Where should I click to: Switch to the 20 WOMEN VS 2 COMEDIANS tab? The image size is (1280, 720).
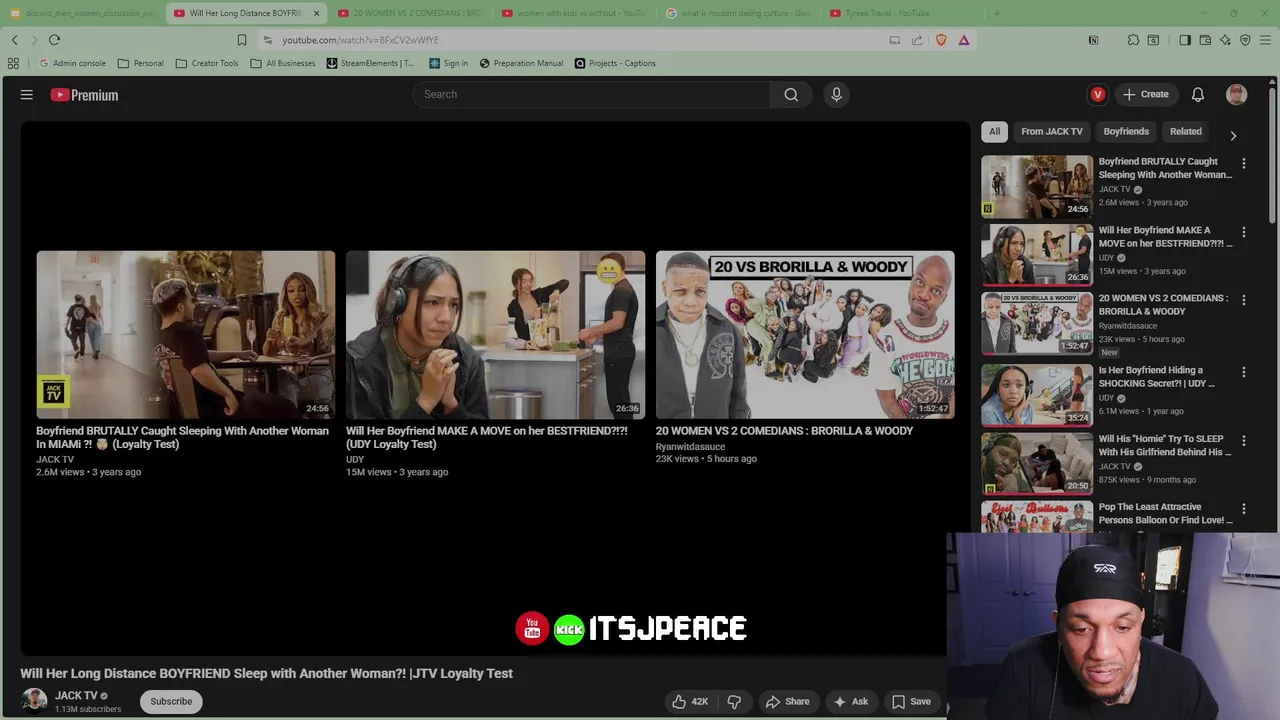click(x=410, y=13)
